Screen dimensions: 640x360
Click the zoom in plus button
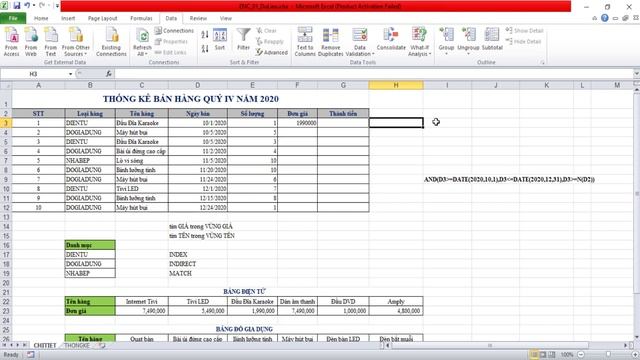(x=635, y=354)
